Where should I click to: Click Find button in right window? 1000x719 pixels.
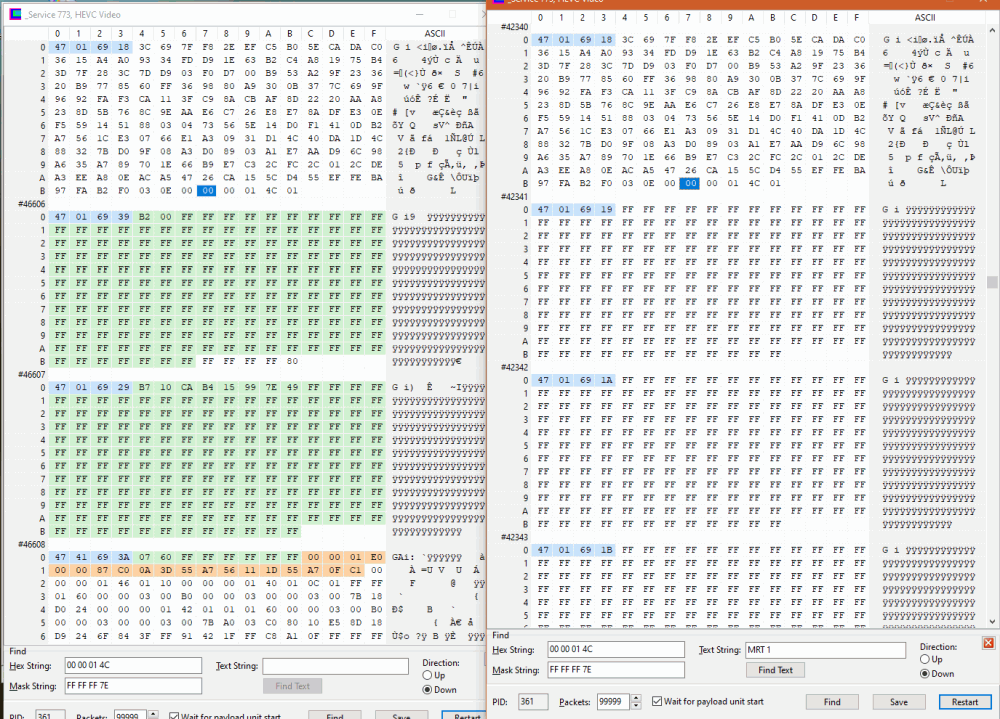[832, 702]
